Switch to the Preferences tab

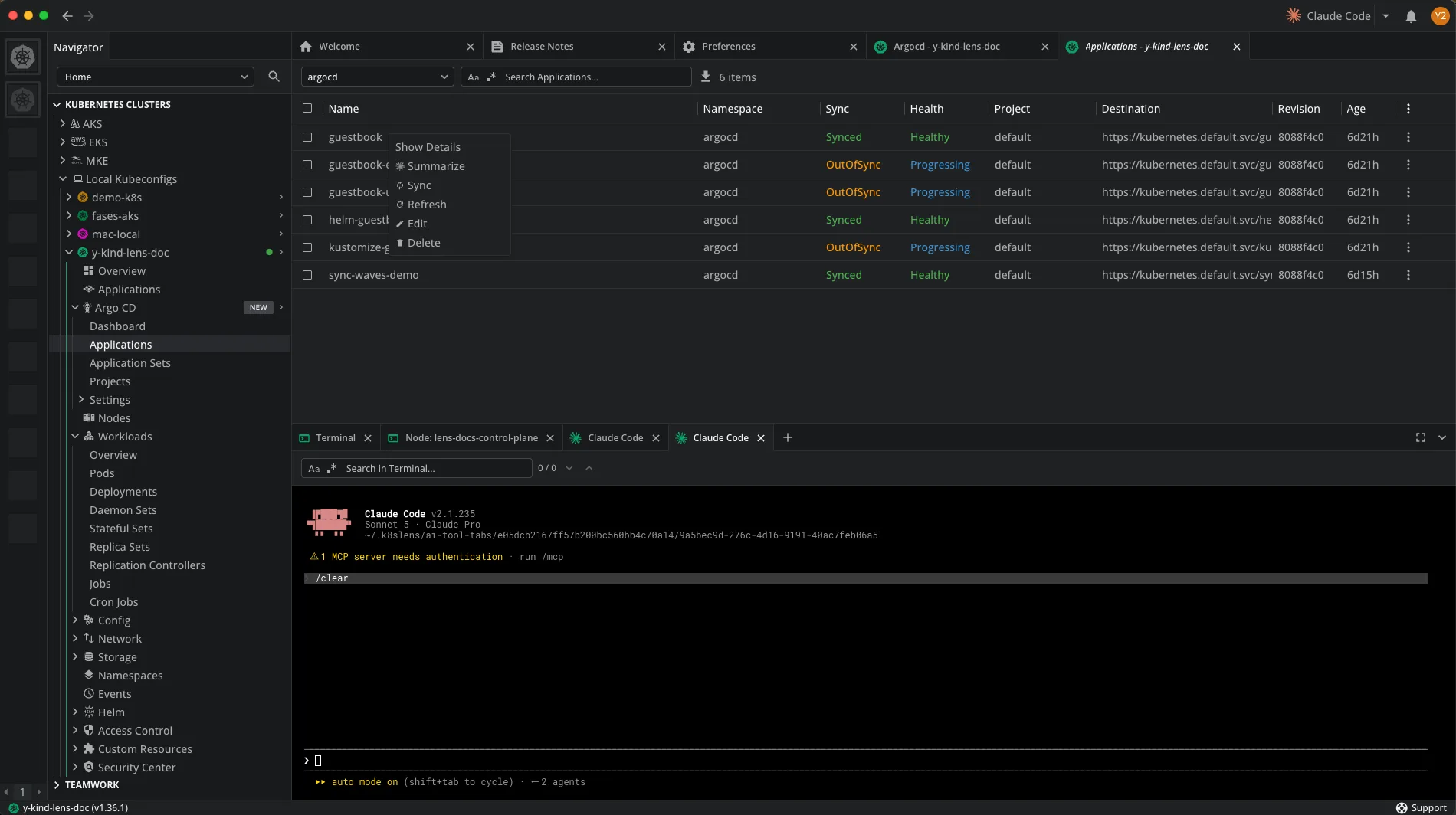pyautogui.click(x=770, y=47)
